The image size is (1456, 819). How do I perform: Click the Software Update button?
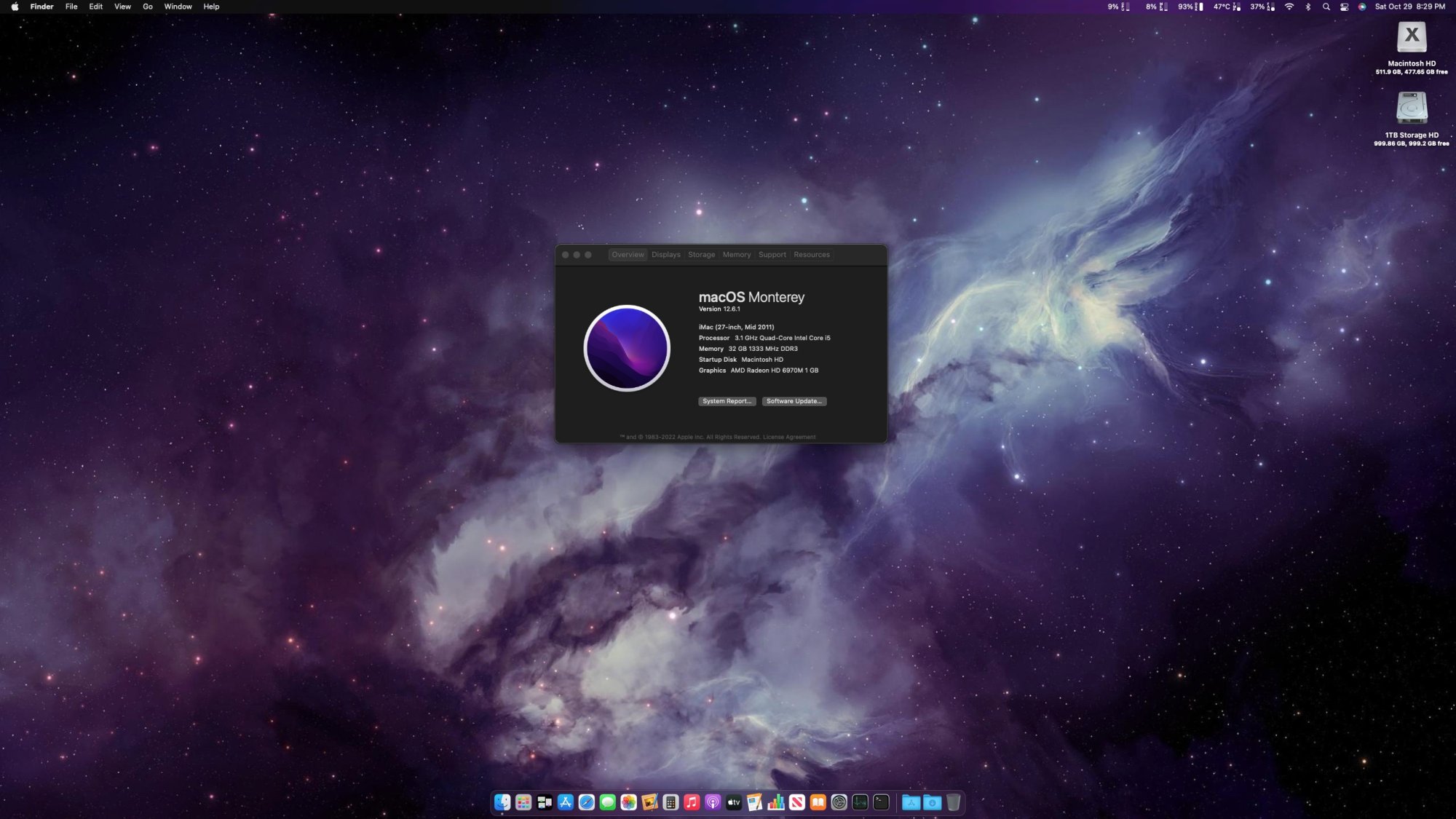pyautogui.click(x=794, y=401)
